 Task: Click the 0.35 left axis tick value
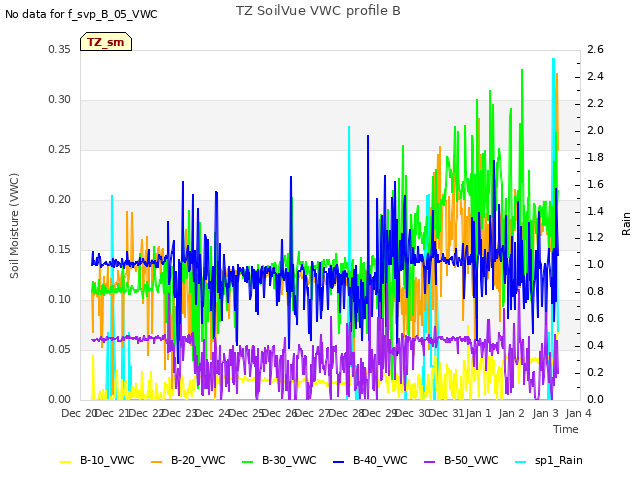(60, 49)
